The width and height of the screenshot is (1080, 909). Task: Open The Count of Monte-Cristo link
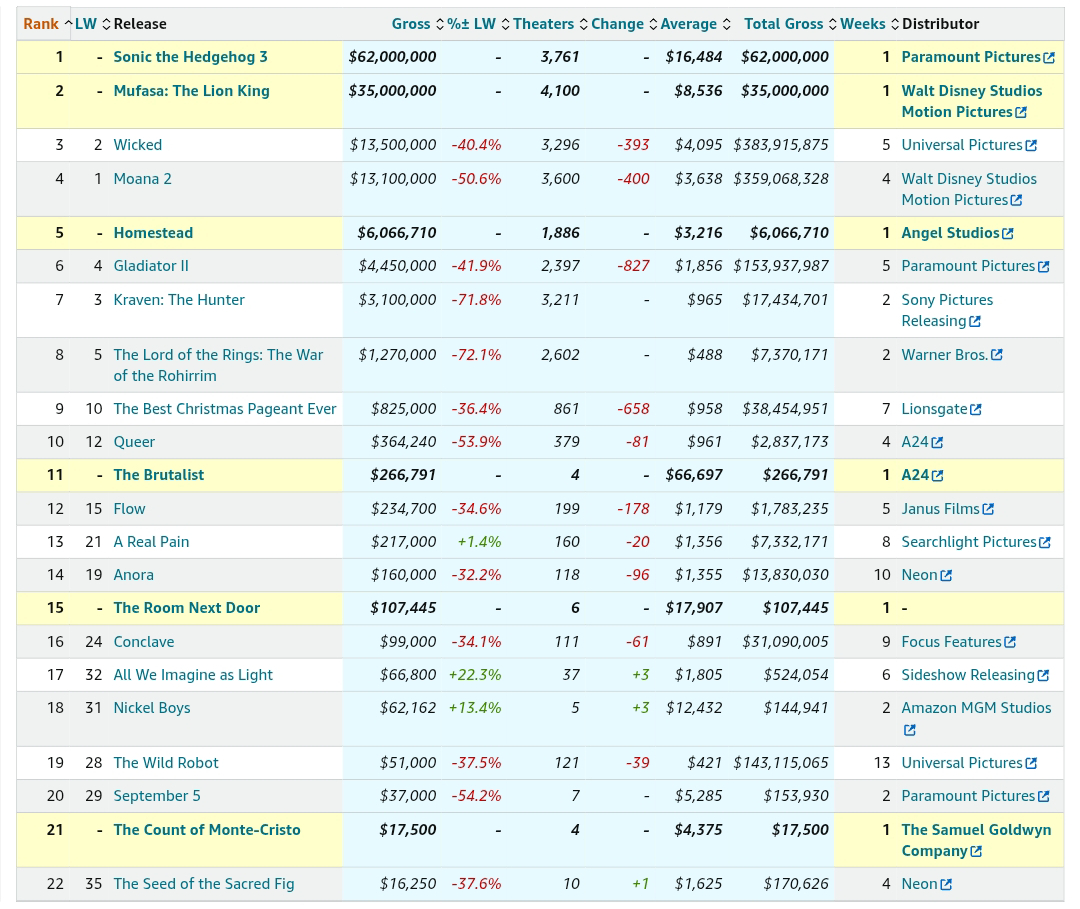pyautogui.click(x=207, y=830)
